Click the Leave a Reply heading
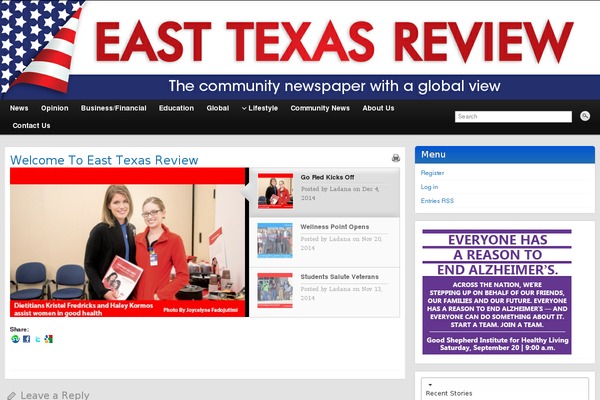 point(55,395)
